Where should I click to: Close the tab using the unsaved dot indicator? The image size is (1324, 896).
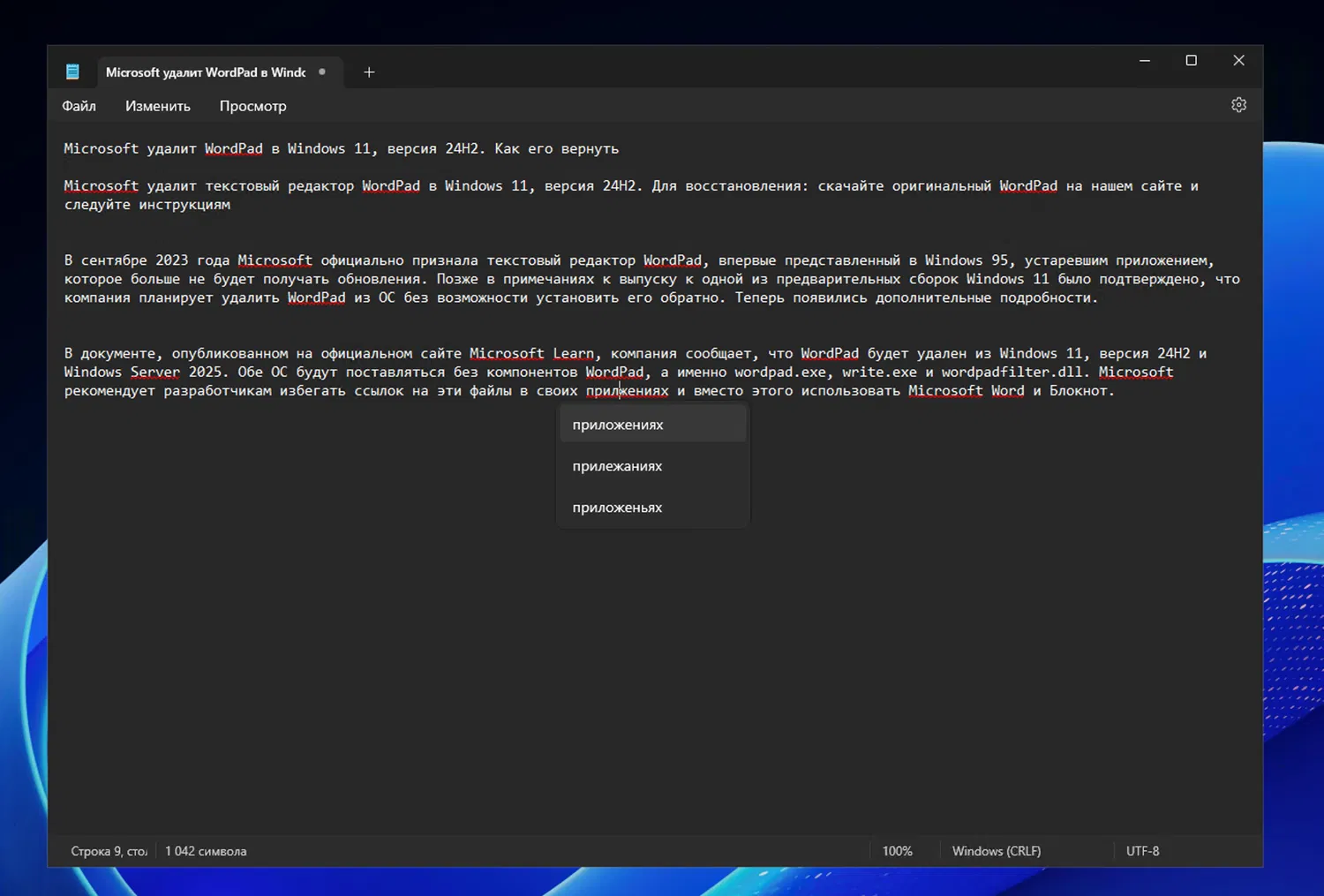tap(322, 72)
